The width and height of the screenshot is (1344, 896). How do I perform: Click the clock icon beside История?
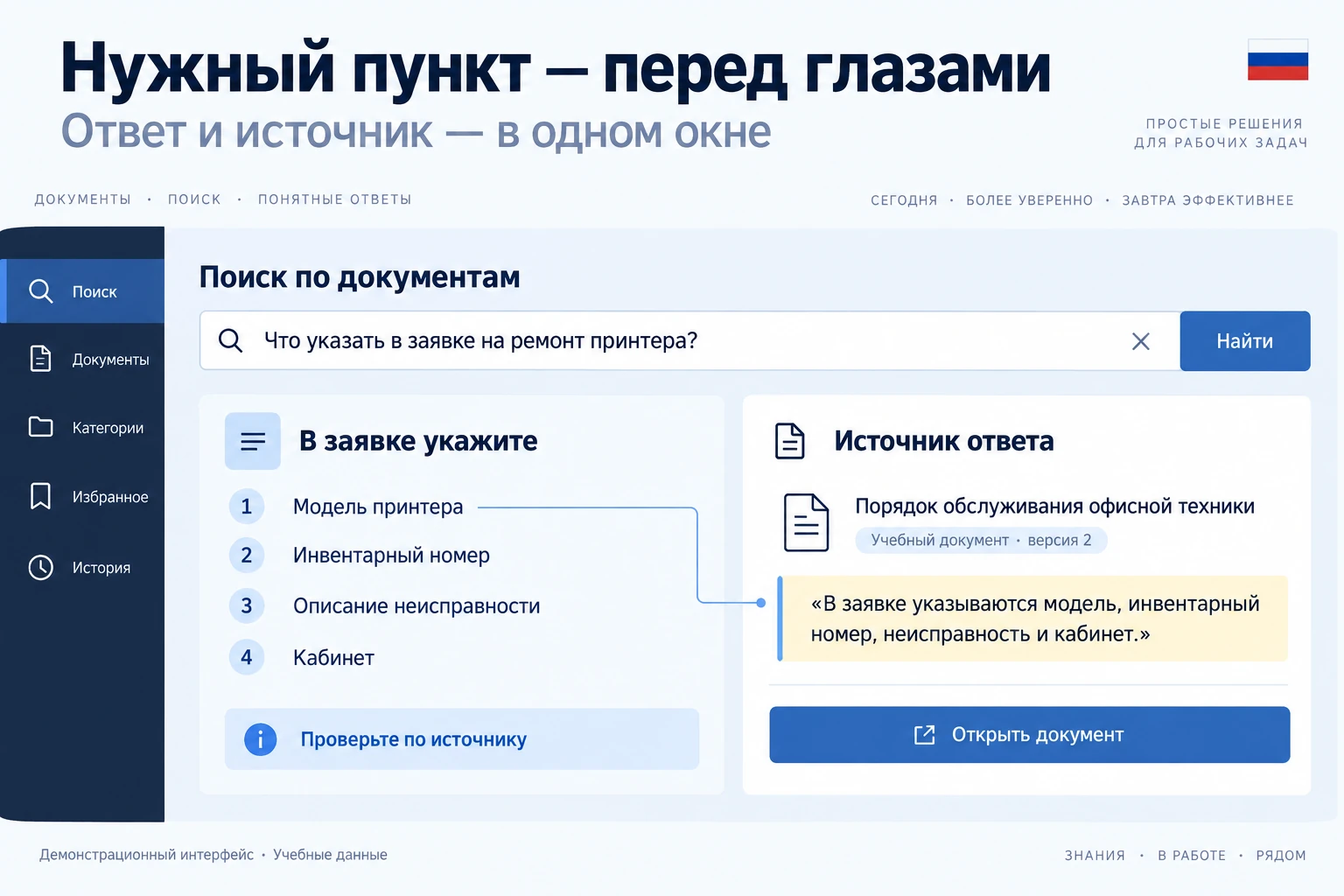pyautogui.click(x=41, y=567)
